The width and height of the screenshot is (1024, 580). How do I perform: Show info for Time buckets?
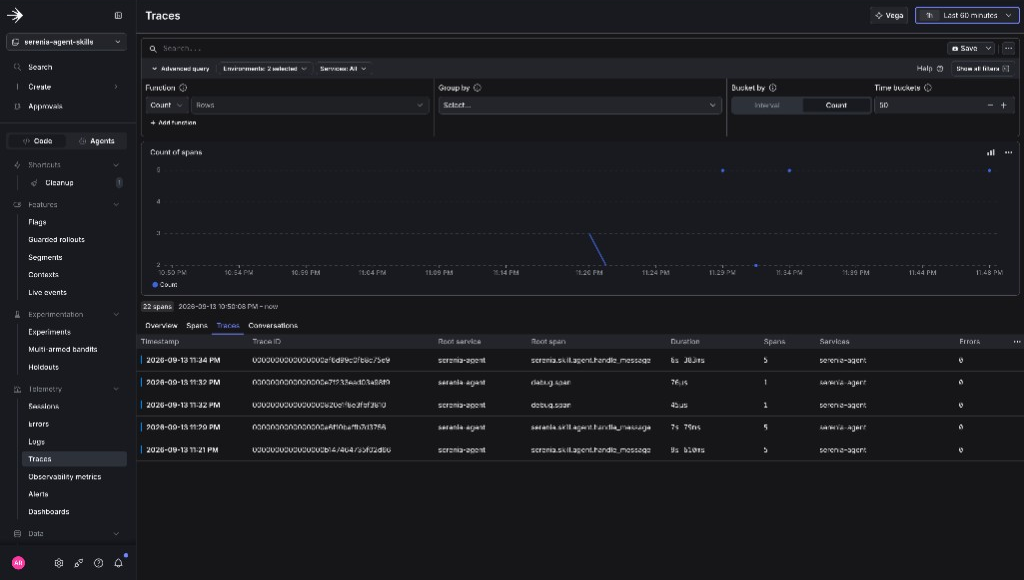(927, 88)
